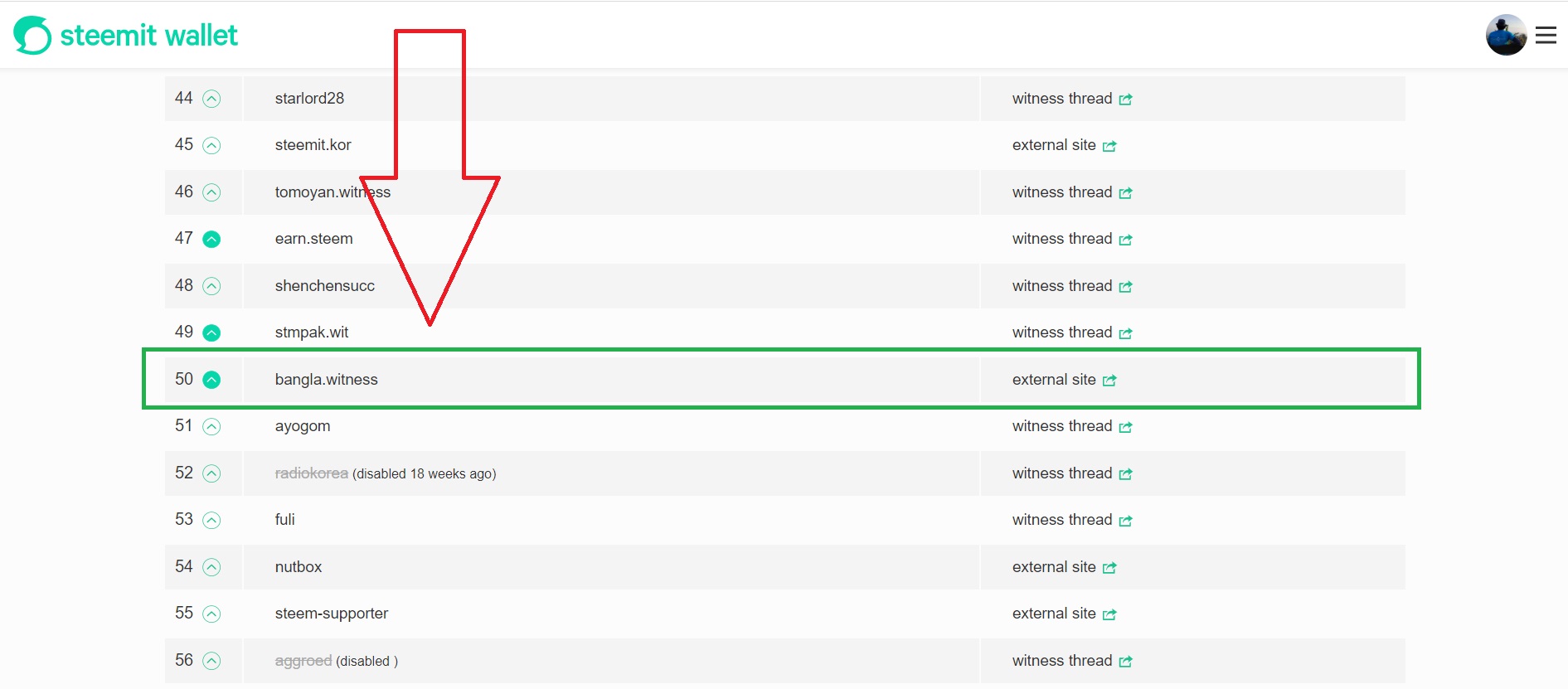The width and height of the screenshot is (1568, 689).
Task: Click the nutbox witness name
Action: (x=299, y=567)
